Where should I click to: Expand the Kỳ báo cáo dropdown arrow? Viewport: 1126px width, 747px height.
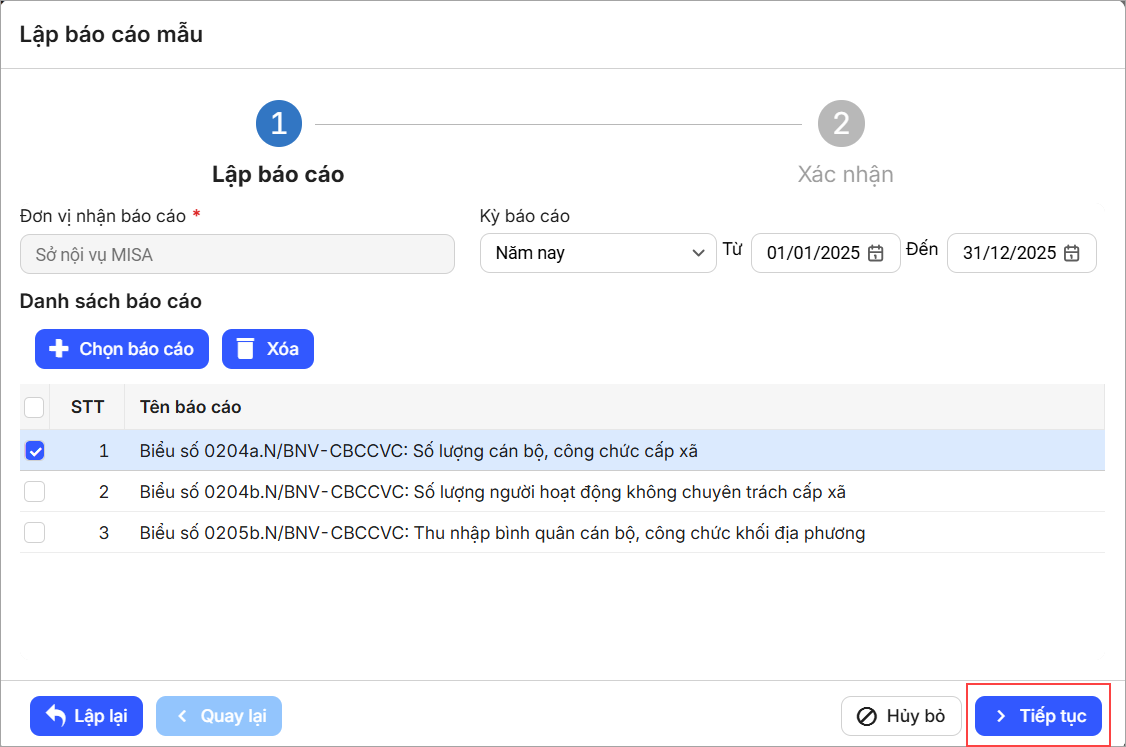pyautogui.click(x=698, y=253)
